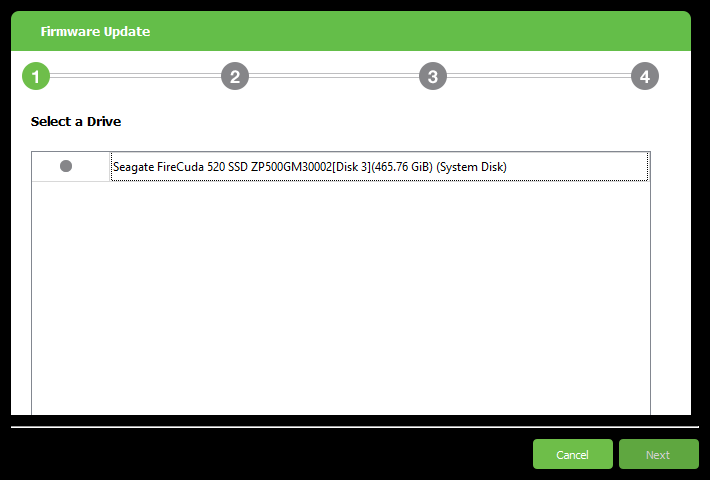Click the green header bar right of the title

pyautogui.click(x=420, y=31)
